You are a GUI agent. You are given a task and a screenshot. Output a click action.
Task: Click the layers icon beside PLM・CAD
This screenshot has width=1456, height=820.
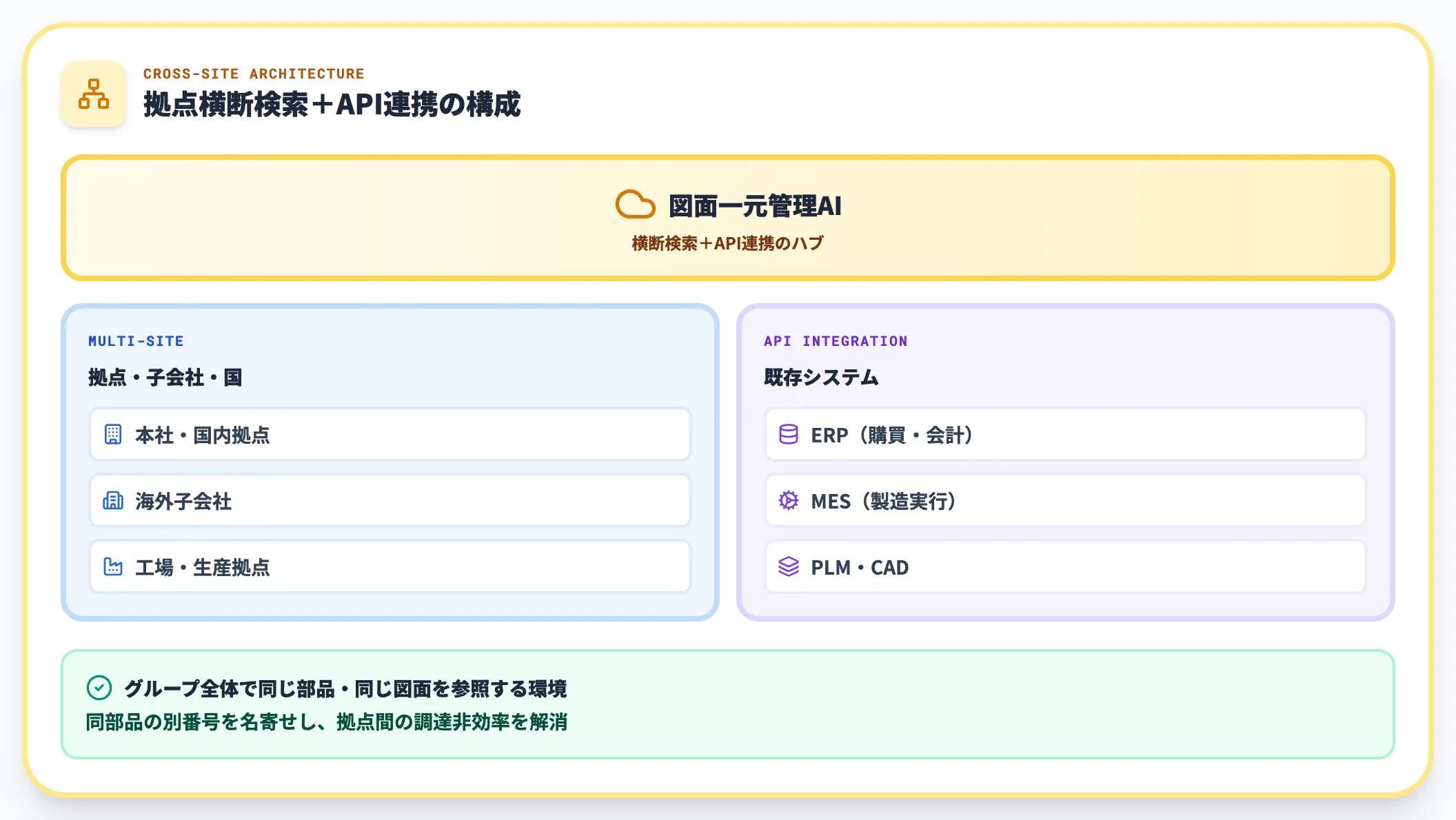click(789, 567)
